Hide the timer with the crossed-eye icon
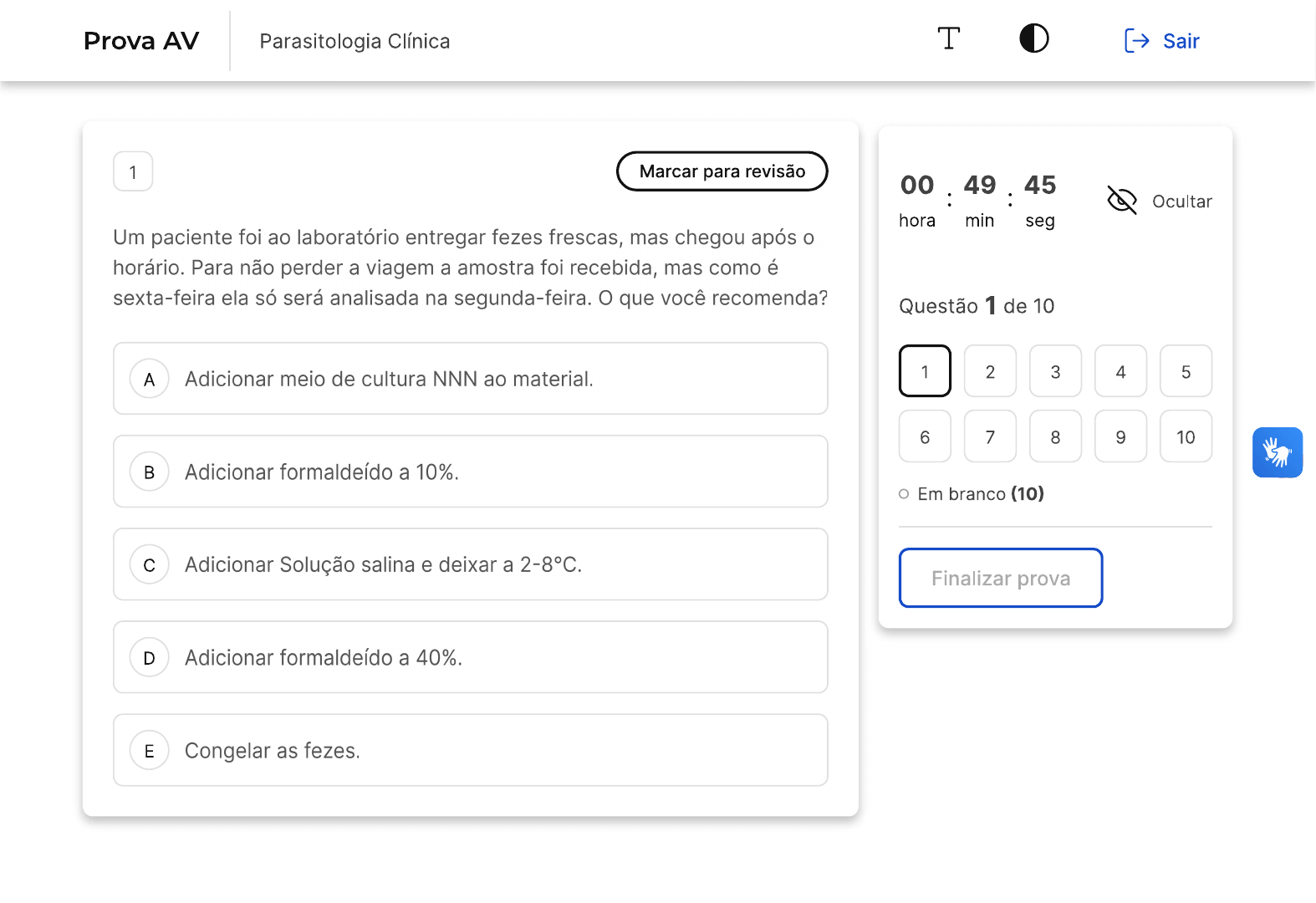This screenshot has height=903, width=1316. (x=1121, y=201)
